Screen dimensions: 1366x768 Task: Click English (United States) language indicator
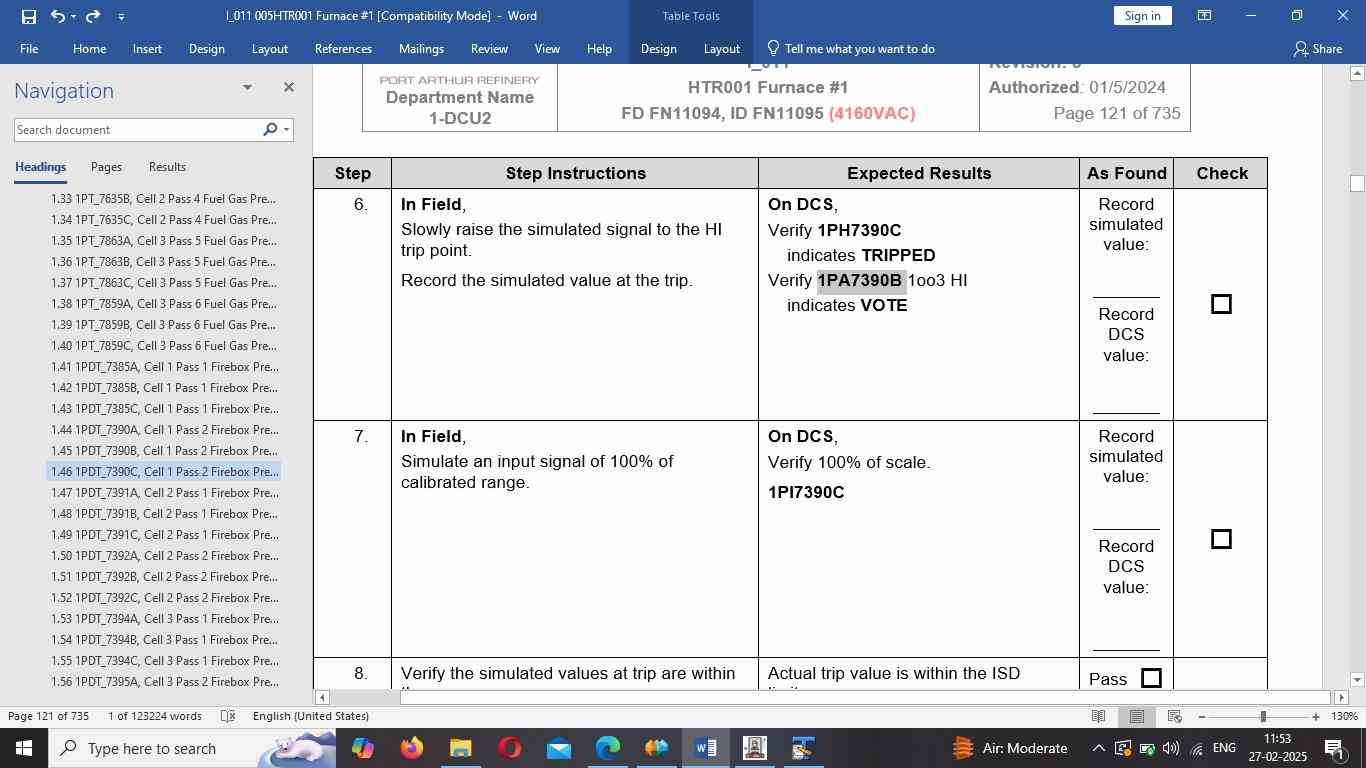311,716
